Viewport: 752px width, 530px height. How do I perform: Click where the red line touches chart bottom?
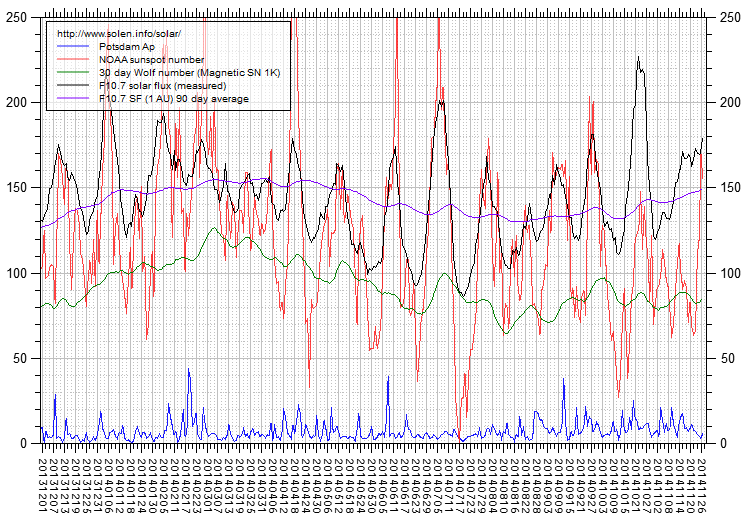coord(461,438)
